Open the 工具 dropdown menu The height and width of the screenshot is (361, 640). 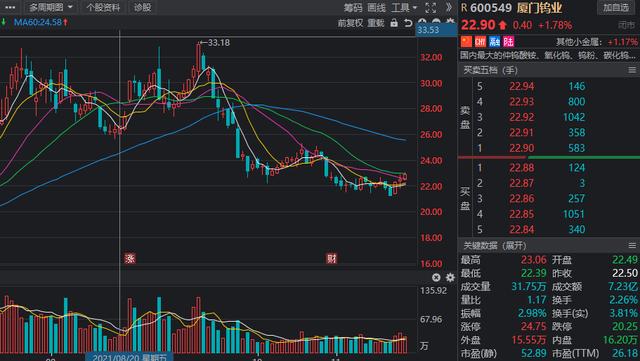pos(404,8)
